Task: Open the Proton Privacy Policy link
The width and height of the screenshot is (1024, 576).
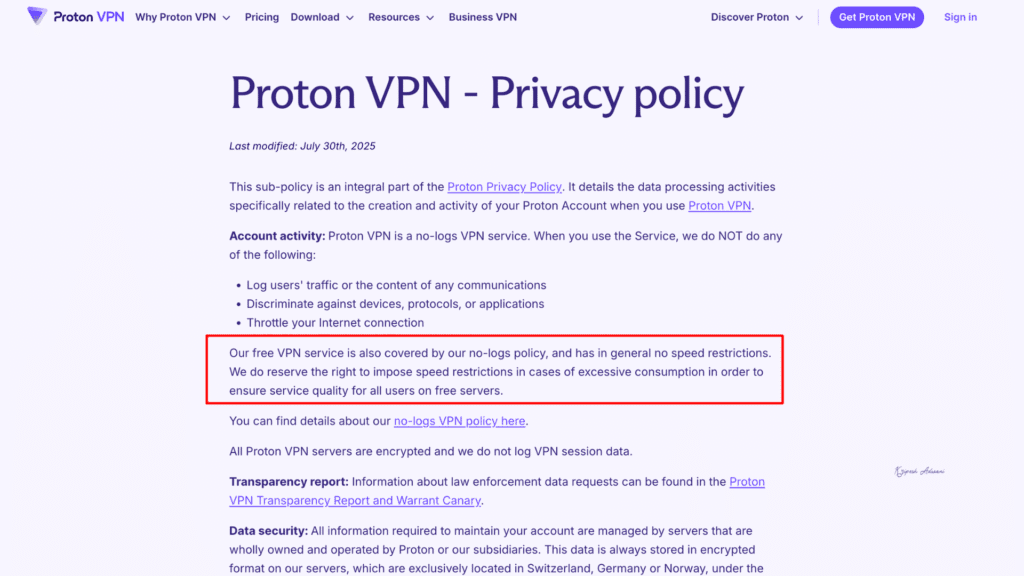Action: pos(504,186)
